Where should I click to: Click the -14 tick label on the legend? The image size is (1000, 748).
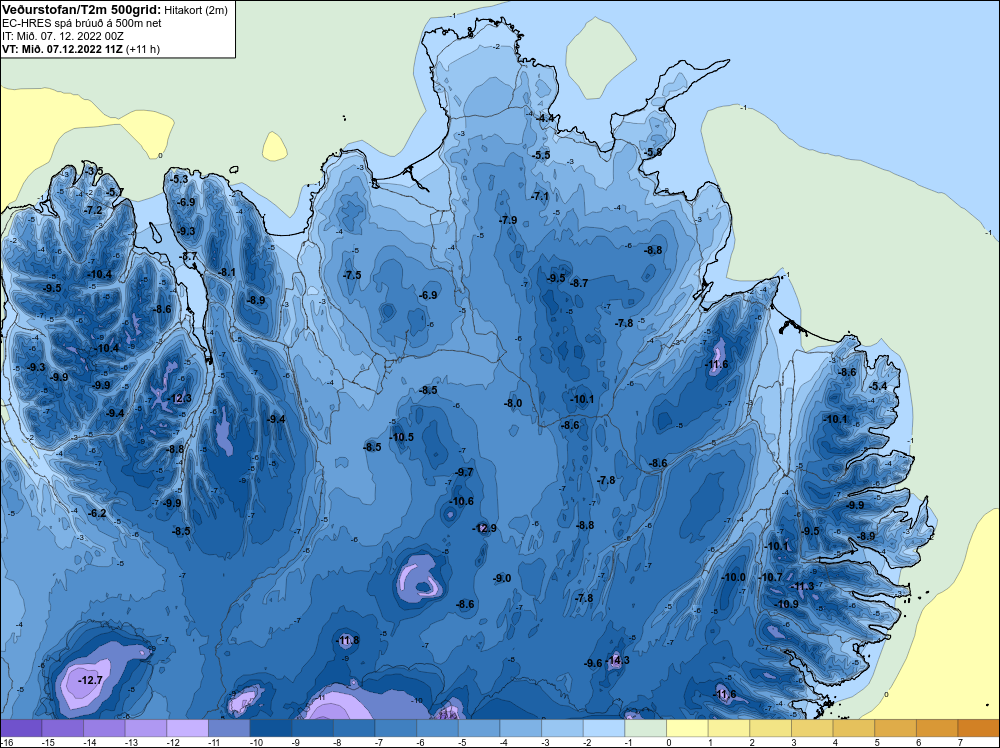point(89,743)
